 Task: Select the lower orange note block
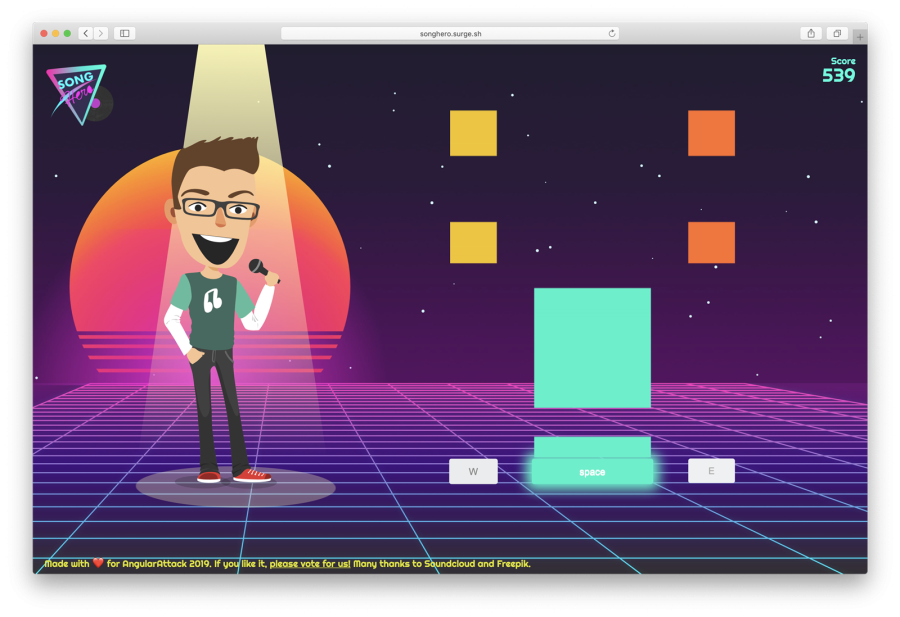pos(711,243)
